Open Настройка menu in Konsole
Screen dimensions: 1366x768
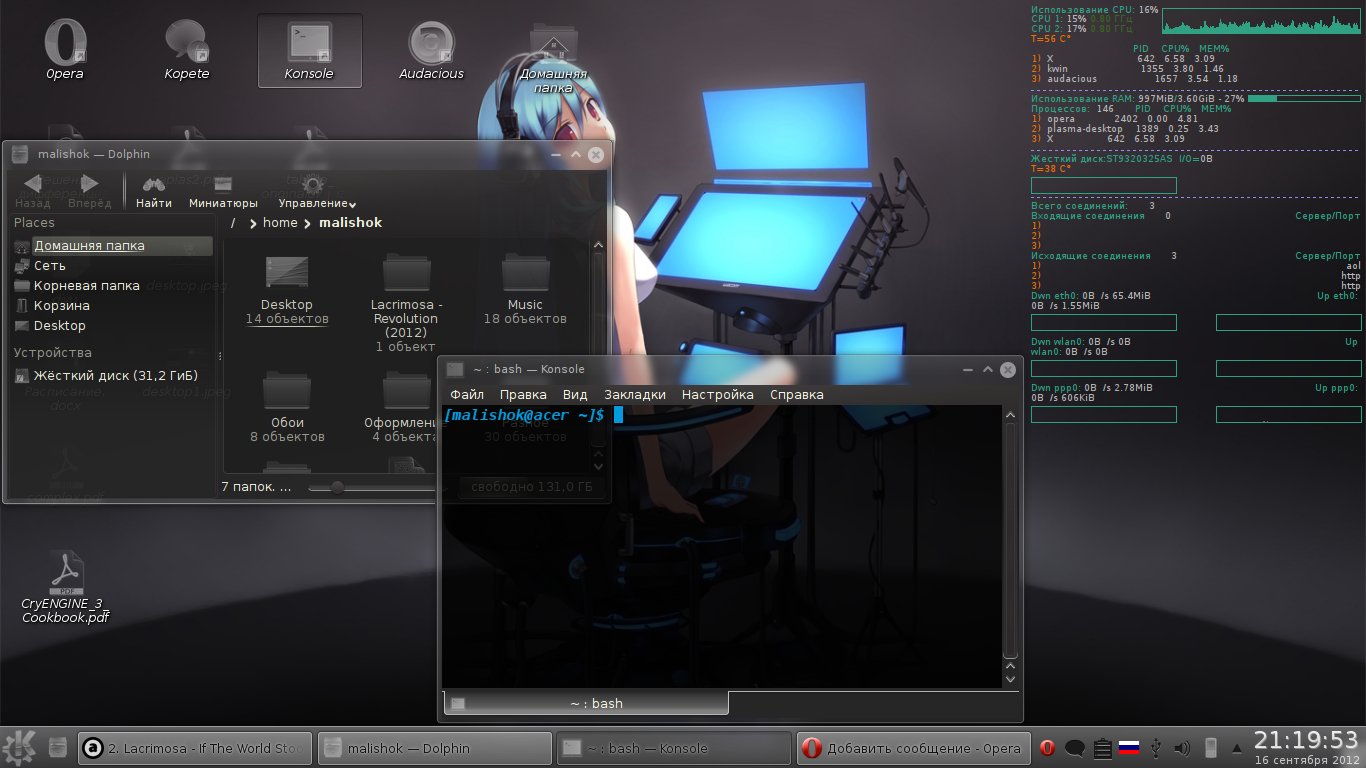(x=718, y=394)
